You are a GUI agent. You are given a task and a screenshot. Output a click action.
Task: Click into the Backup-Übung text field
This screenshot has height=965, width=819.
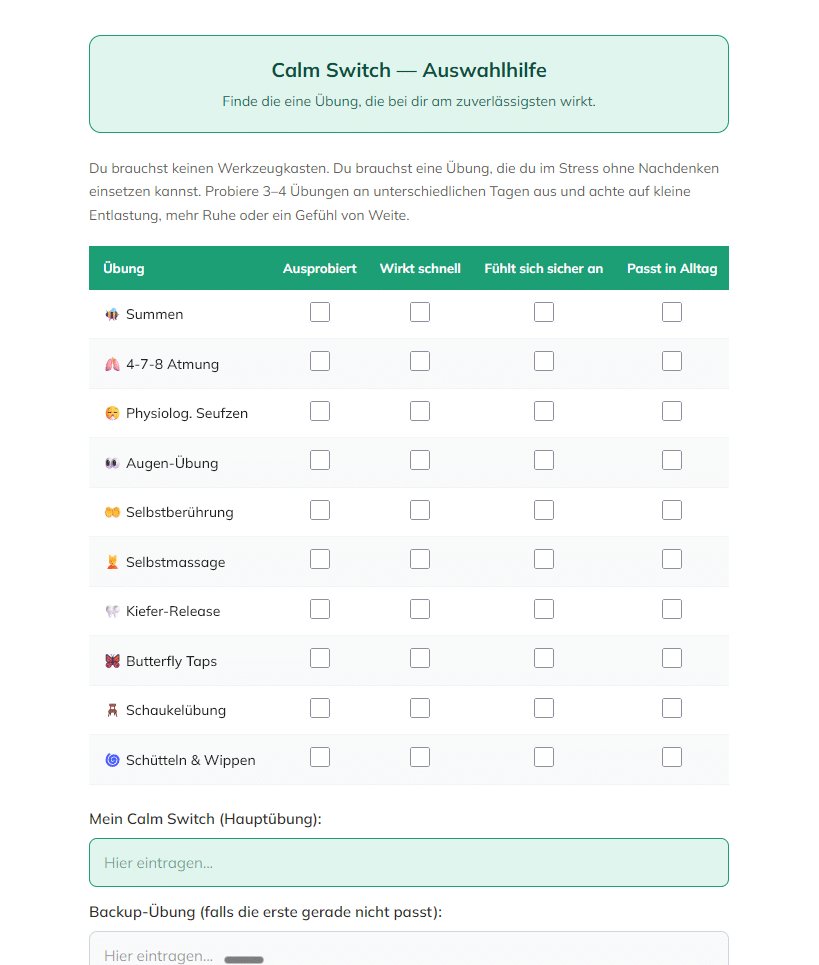point(408,952)
